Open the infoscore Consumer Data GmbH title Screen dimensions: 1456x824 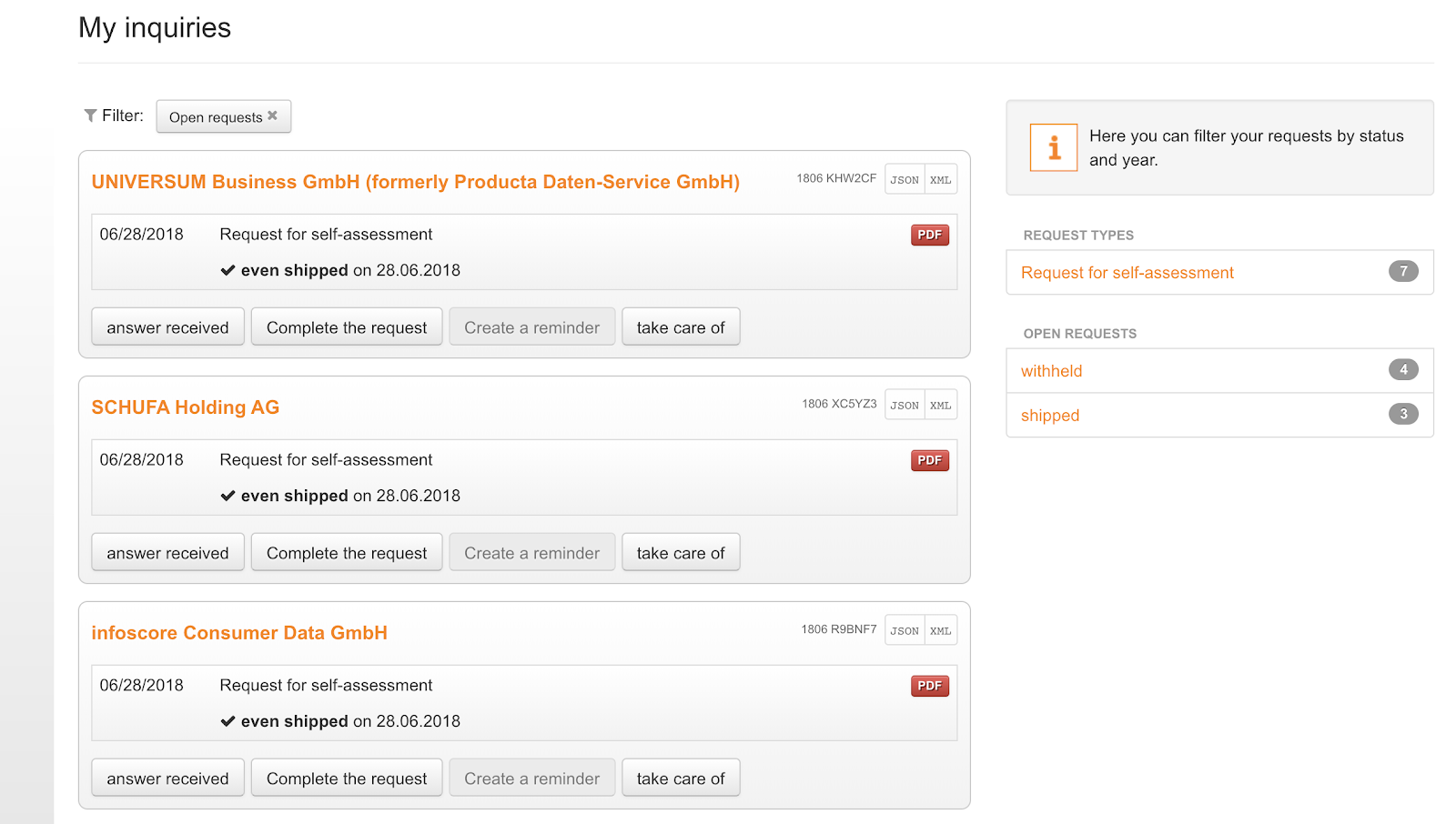[239, 633]
